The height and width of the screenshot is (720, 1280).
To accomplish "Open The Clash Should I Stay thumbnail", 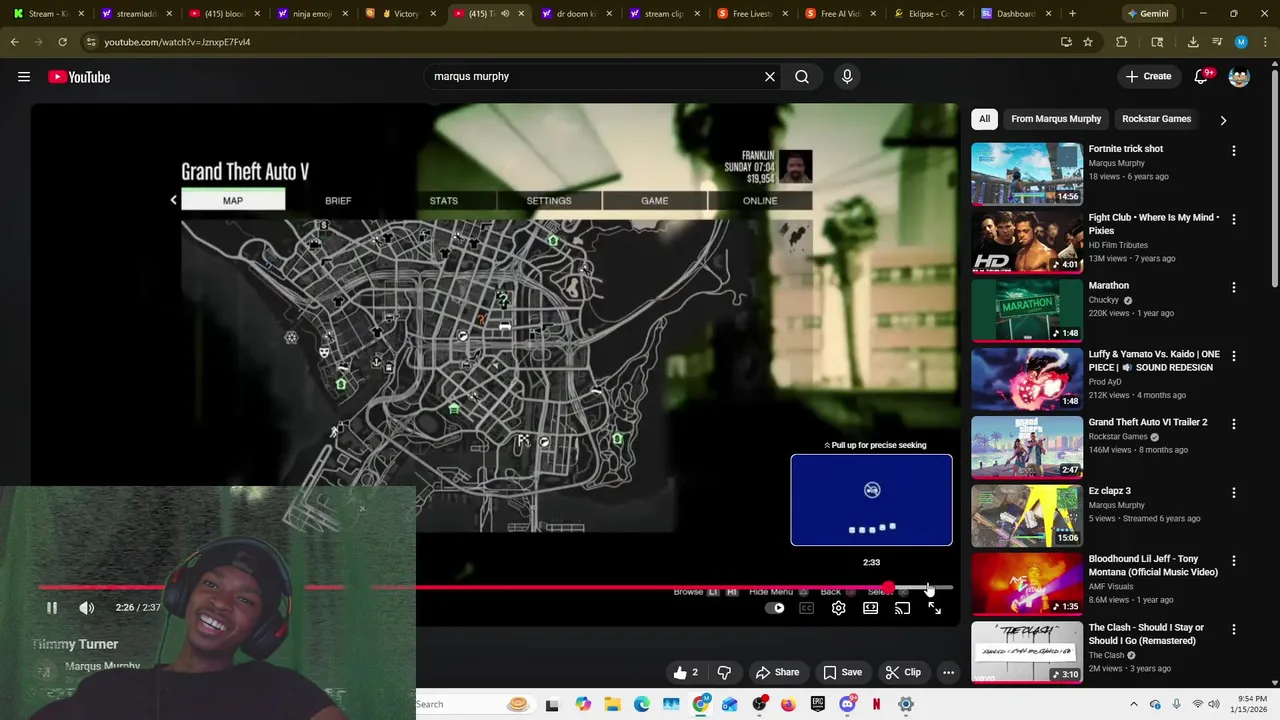I will [x=1027, y=651].
